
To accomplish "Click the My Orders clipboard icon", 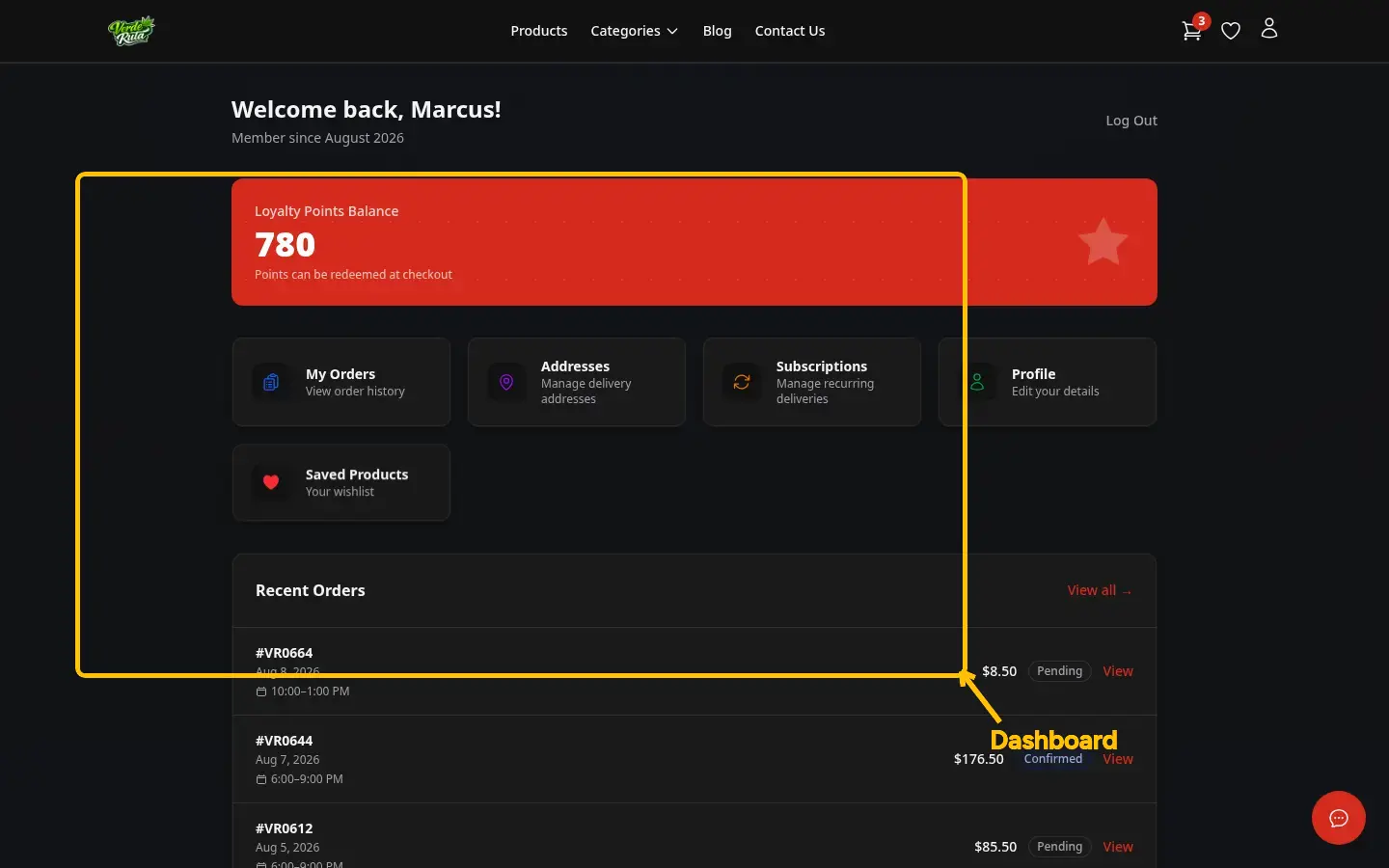I will pyautogui.click(x=271, y=382).
